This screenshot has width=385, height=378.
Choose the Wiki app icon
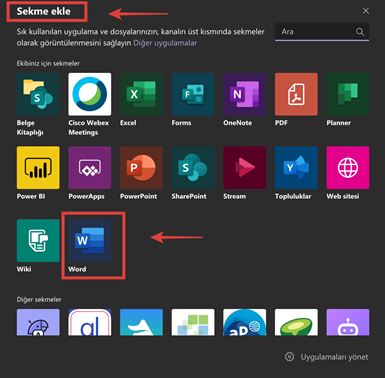[x=38, y=240]
